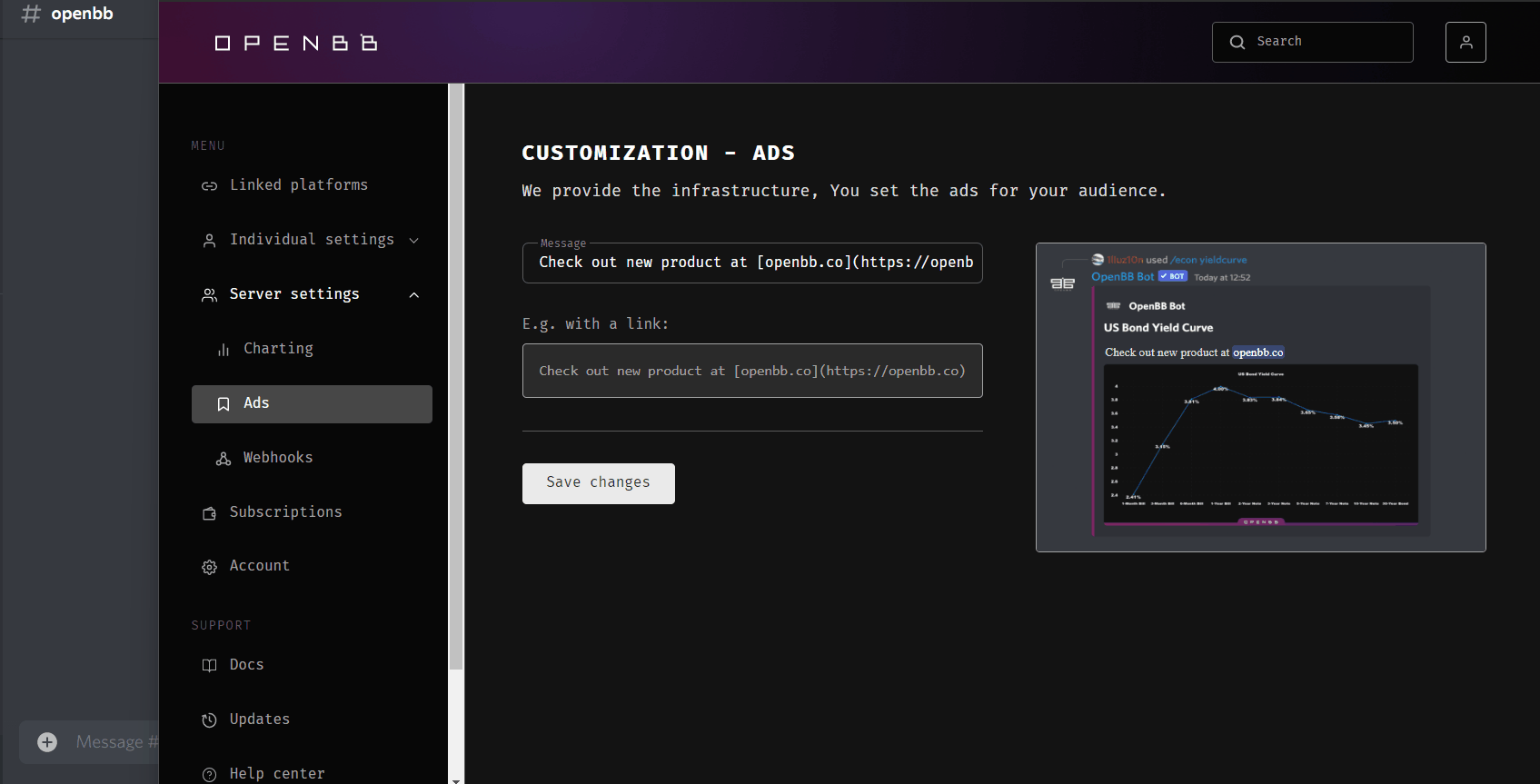The width and height of the screenshot is (1540, 784).
Task: Open the user profile icon button
Action: 1465,43
